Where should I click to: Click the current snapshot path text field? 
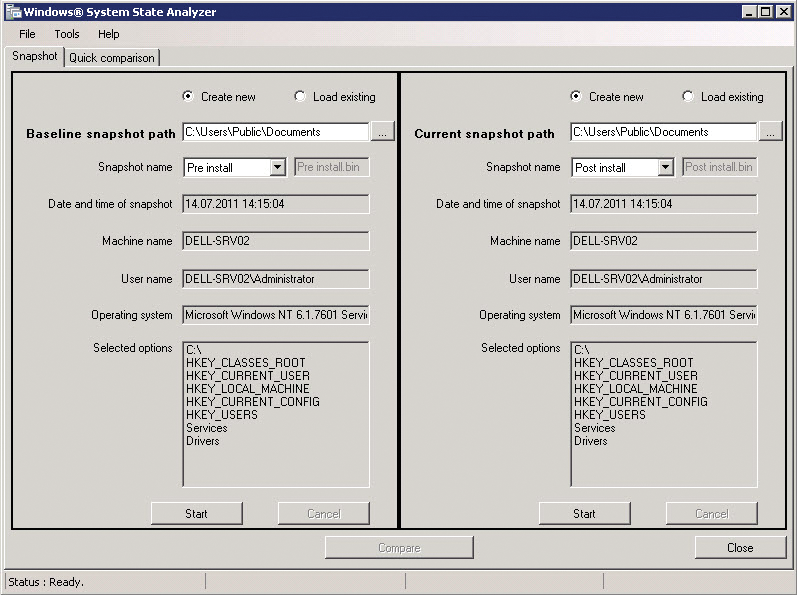[x=663, y=132]
